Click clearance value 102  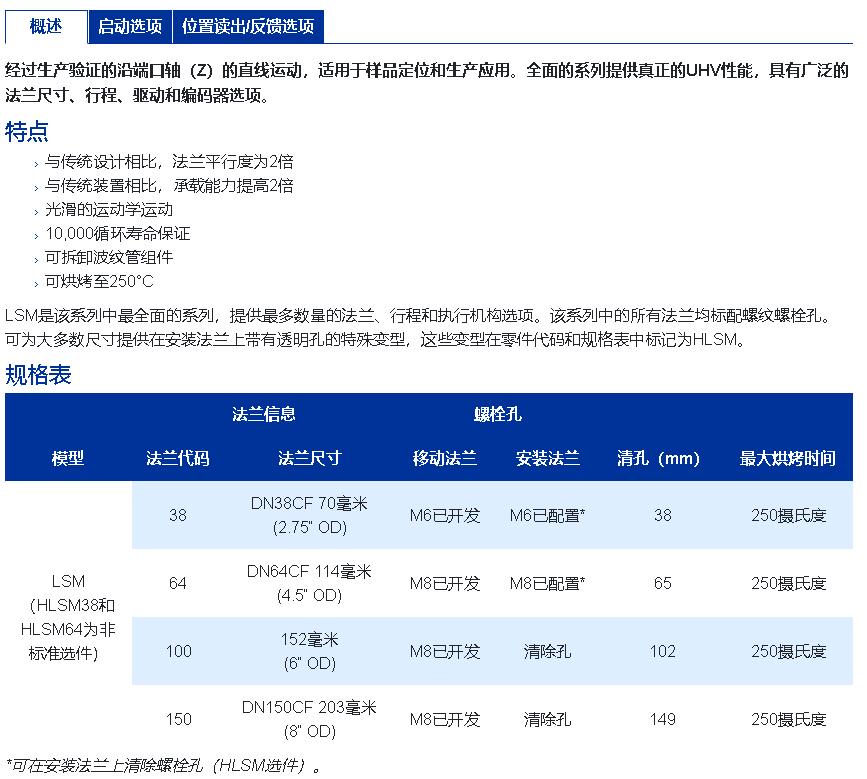(x=662, y=651)
